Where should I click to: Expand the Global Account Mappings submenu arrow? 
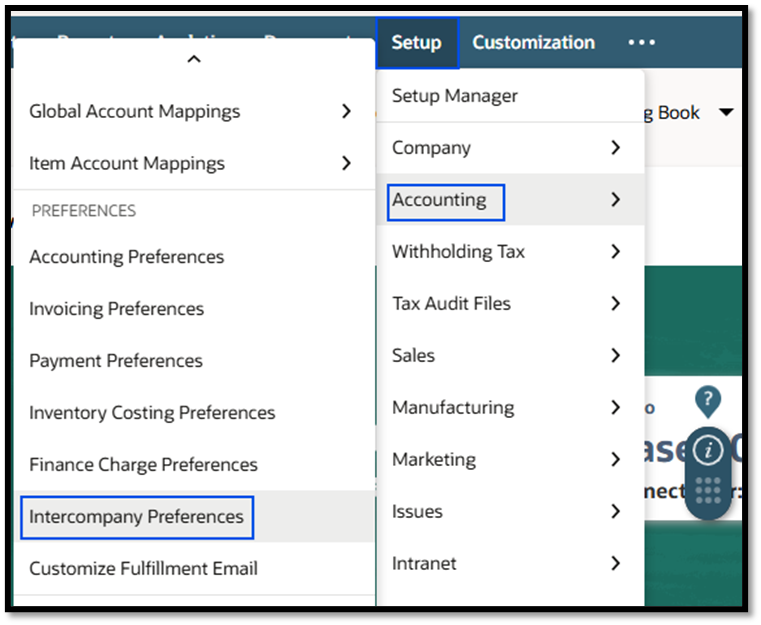[346, 111]
